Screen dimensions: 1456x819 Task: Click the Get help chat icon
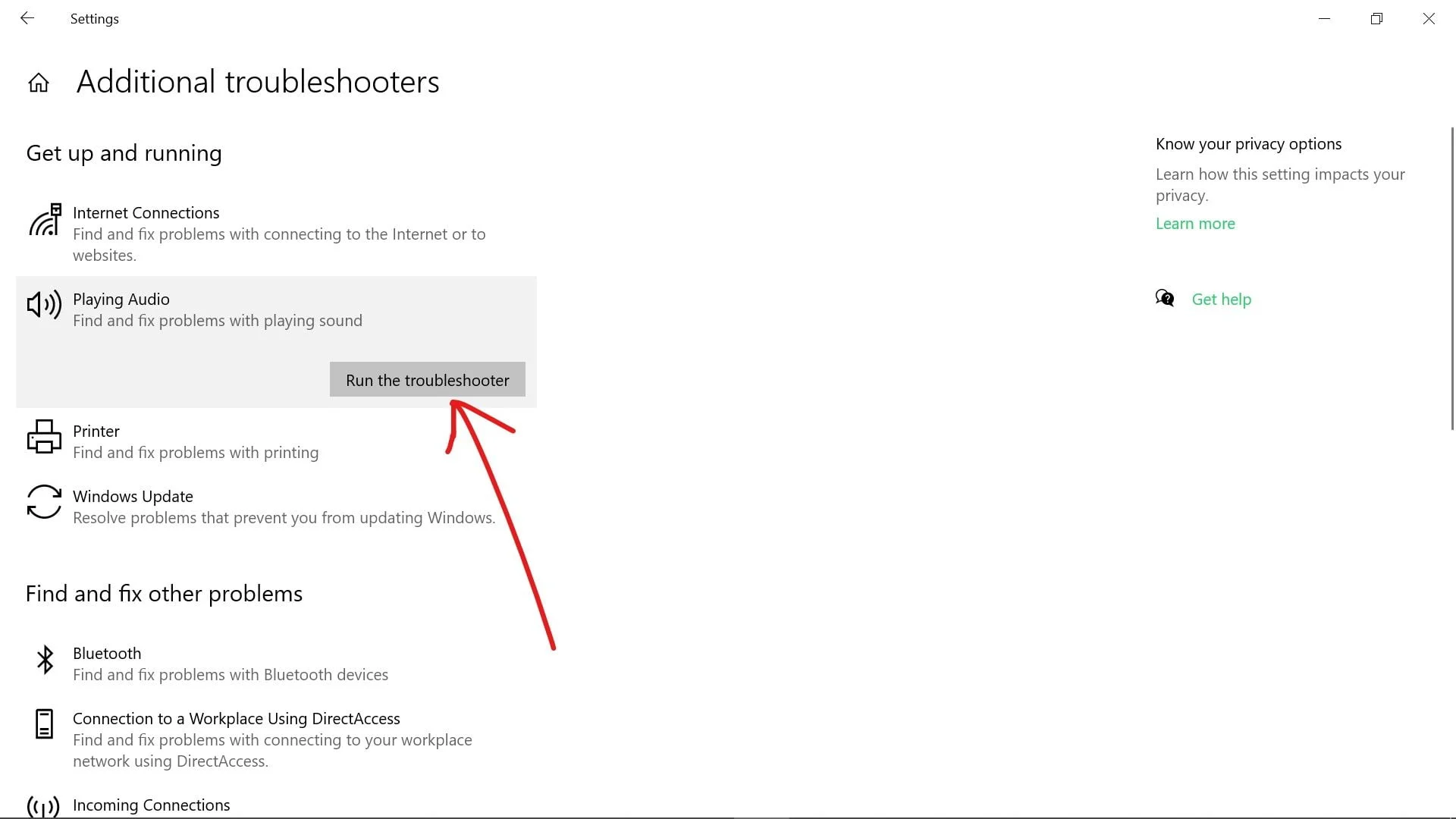point(1165,299)
